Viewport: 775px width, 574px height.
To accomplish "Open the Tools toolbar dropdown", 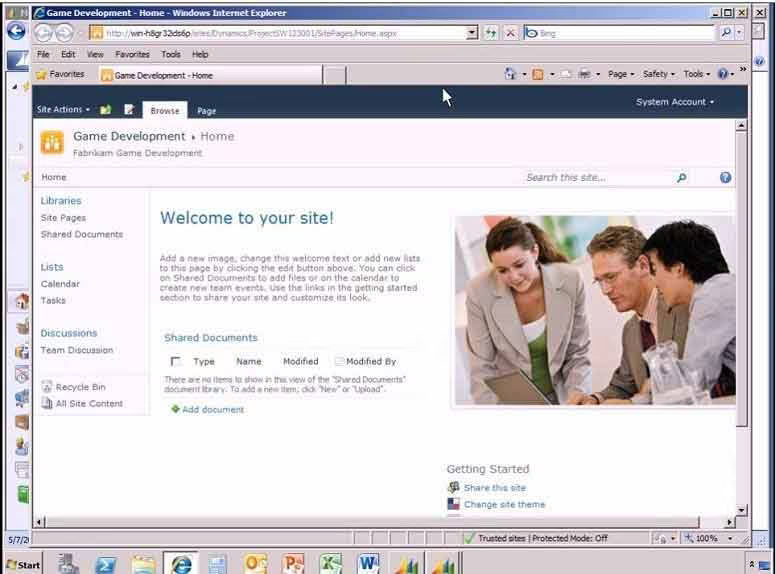I will pyautogui.click(x=696, y=74).
